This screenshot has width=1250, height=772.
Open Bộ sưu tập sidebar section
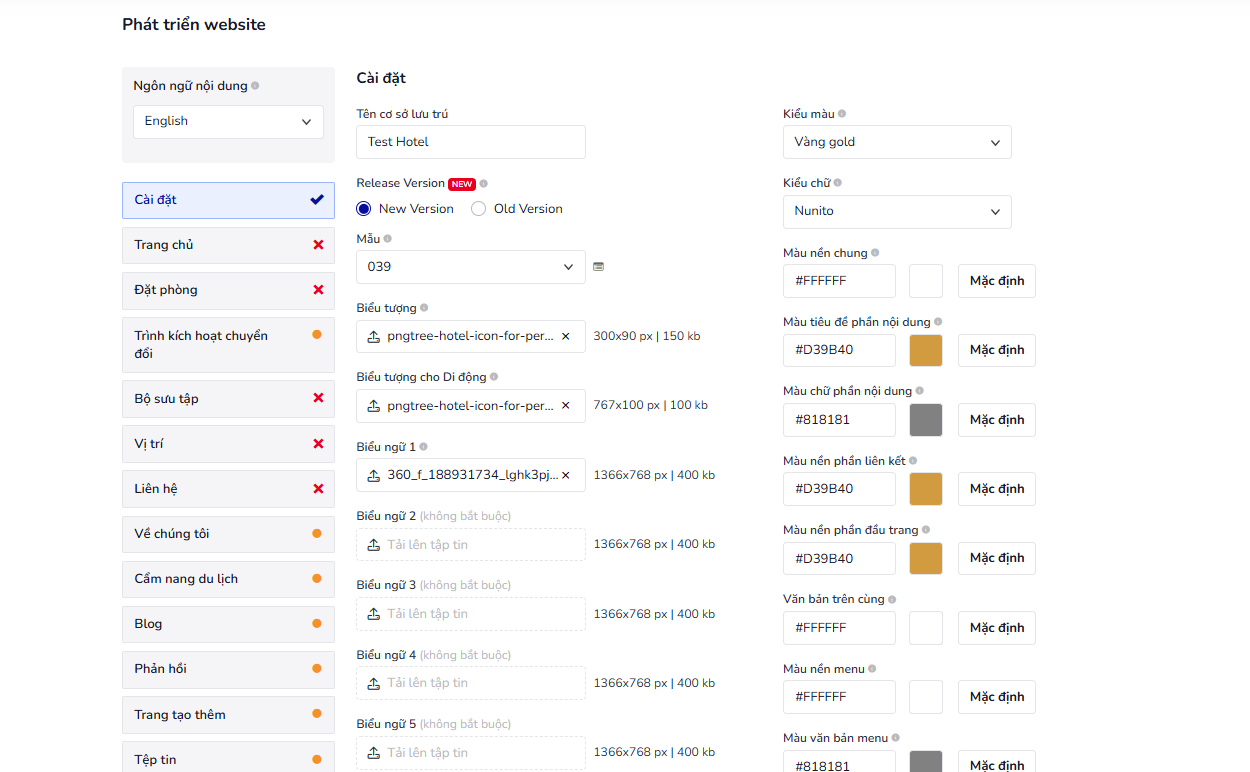[x=228, y=399]
